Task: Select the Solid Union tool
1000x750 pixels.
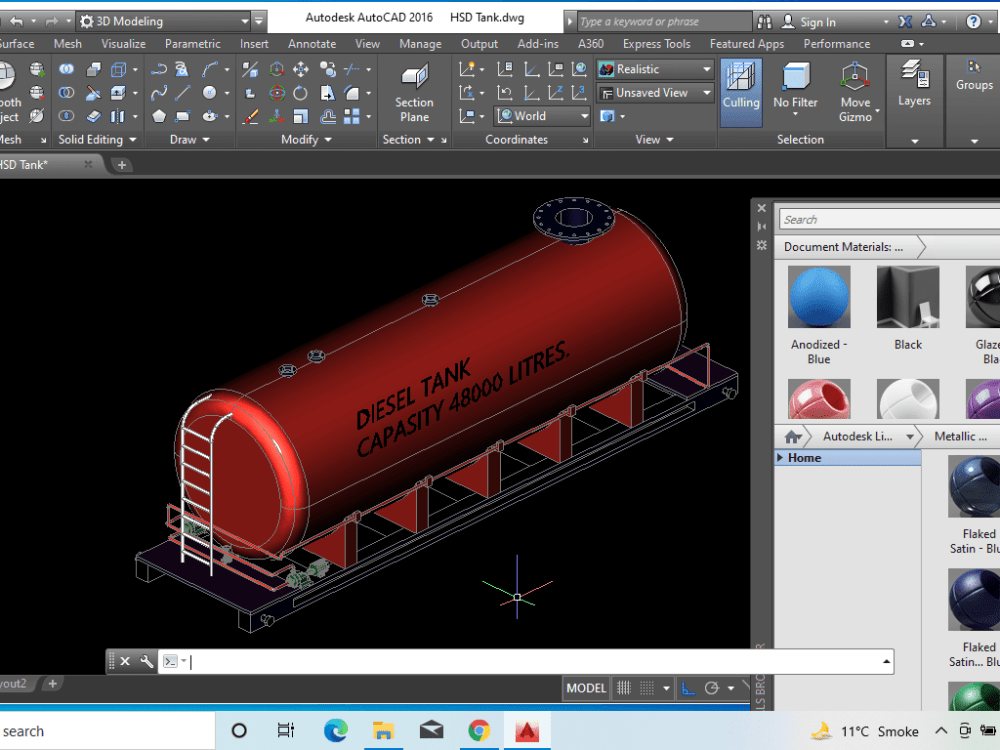Action: 66,69
